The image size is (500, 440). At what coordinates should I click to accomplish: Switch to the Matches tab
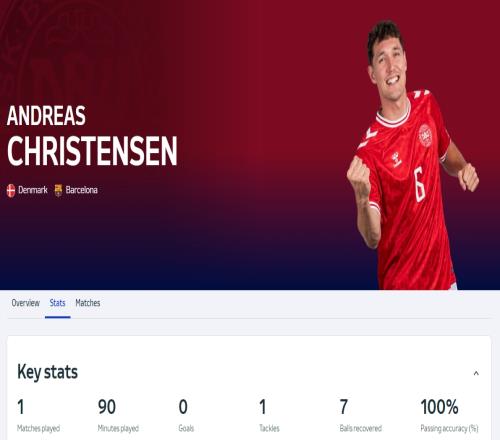[88, 303]
